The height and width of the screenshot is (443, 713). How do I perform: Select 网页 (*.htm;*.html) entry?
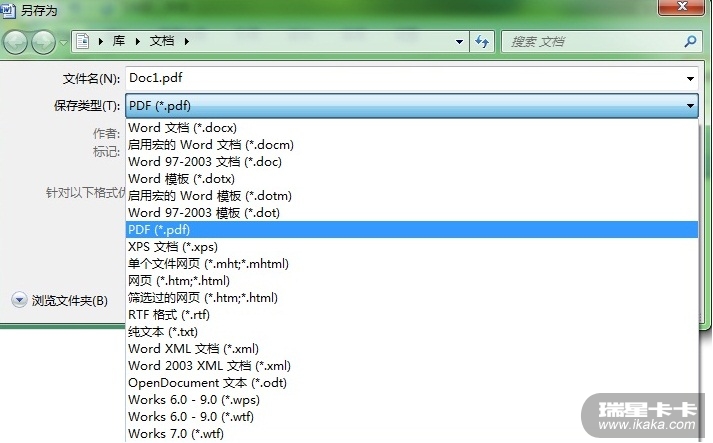[x=412, y=281]
